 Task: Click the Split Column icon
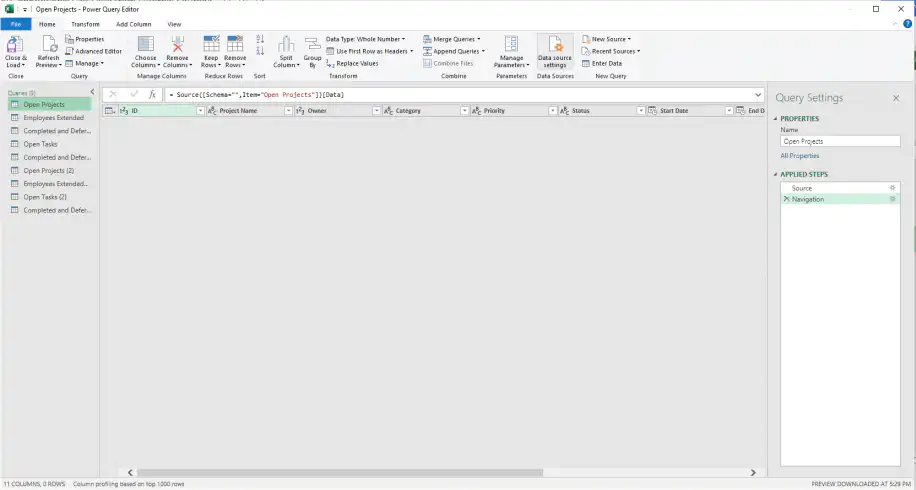[x=286, y=44]
